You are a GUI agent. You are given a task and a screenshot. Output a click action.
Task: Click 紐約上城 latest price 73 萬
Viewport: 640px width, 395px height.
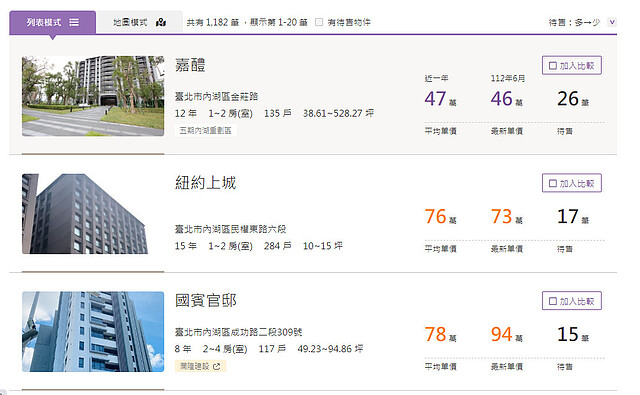point(507,217)
